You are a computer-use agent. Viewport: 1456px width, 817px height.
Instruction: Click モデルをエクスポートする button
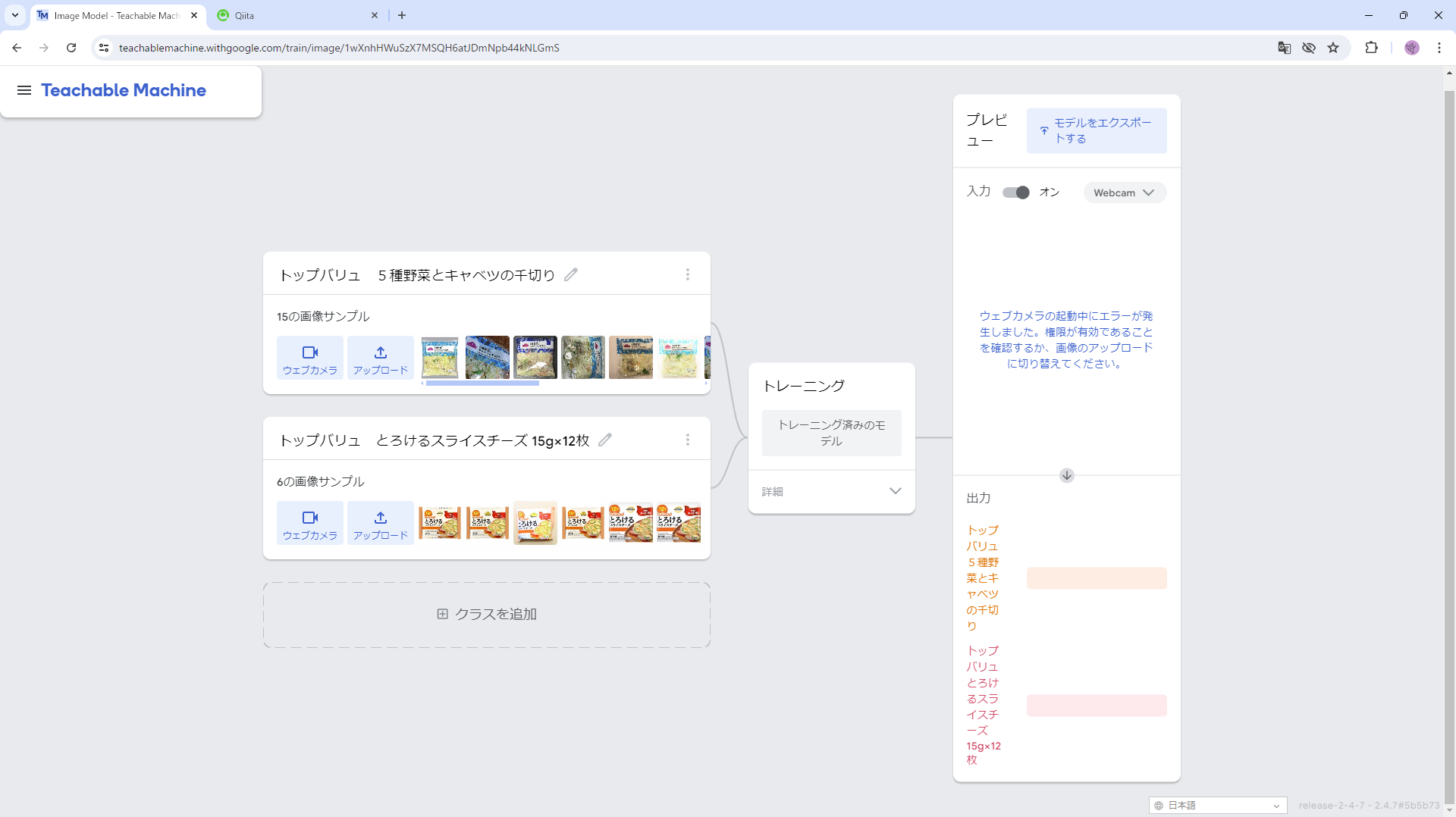click(x=1096, y=130)
